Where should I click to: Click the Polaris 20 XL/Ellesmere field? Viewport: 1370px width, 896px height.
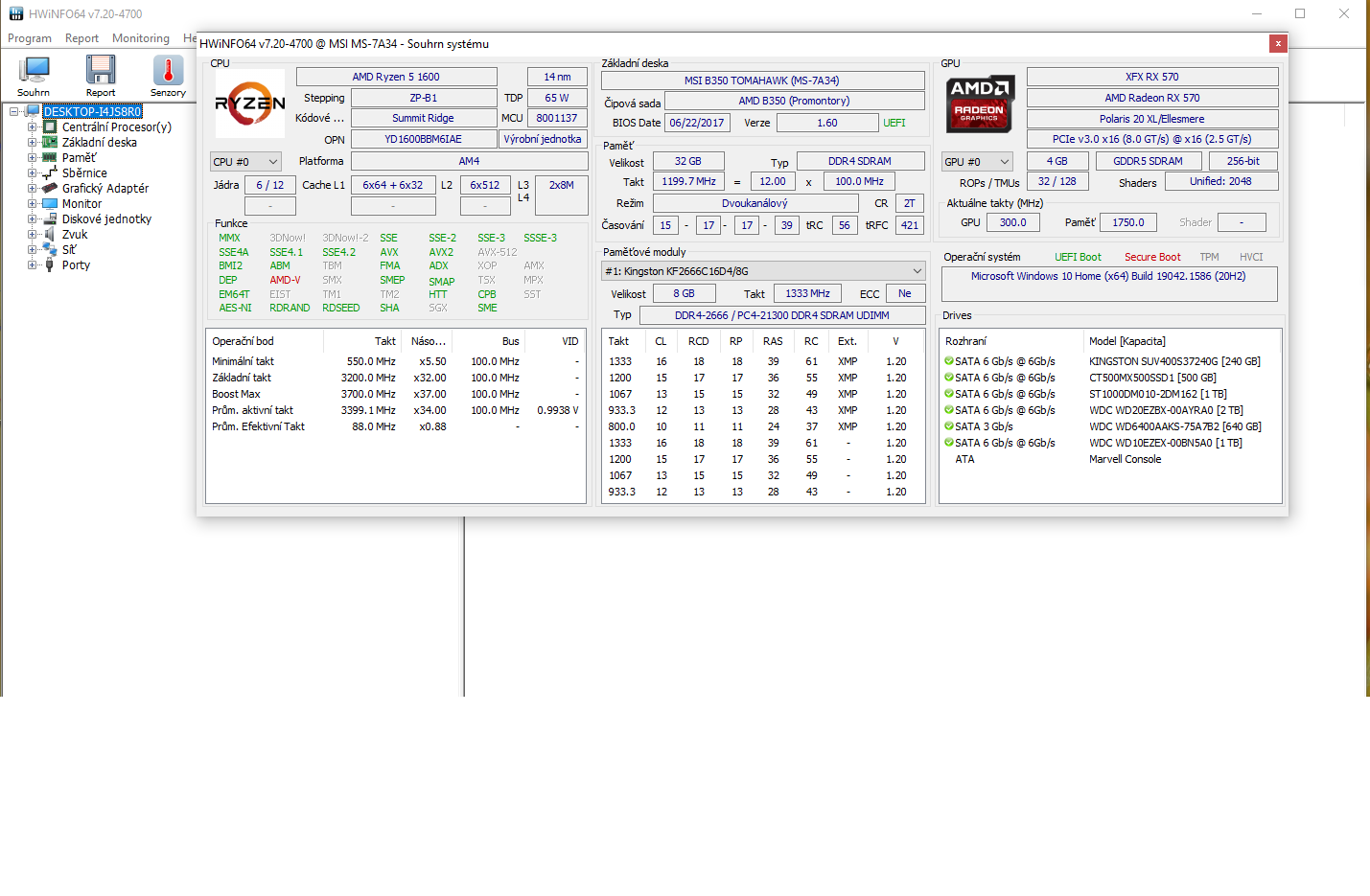(x=1152, y=119)
